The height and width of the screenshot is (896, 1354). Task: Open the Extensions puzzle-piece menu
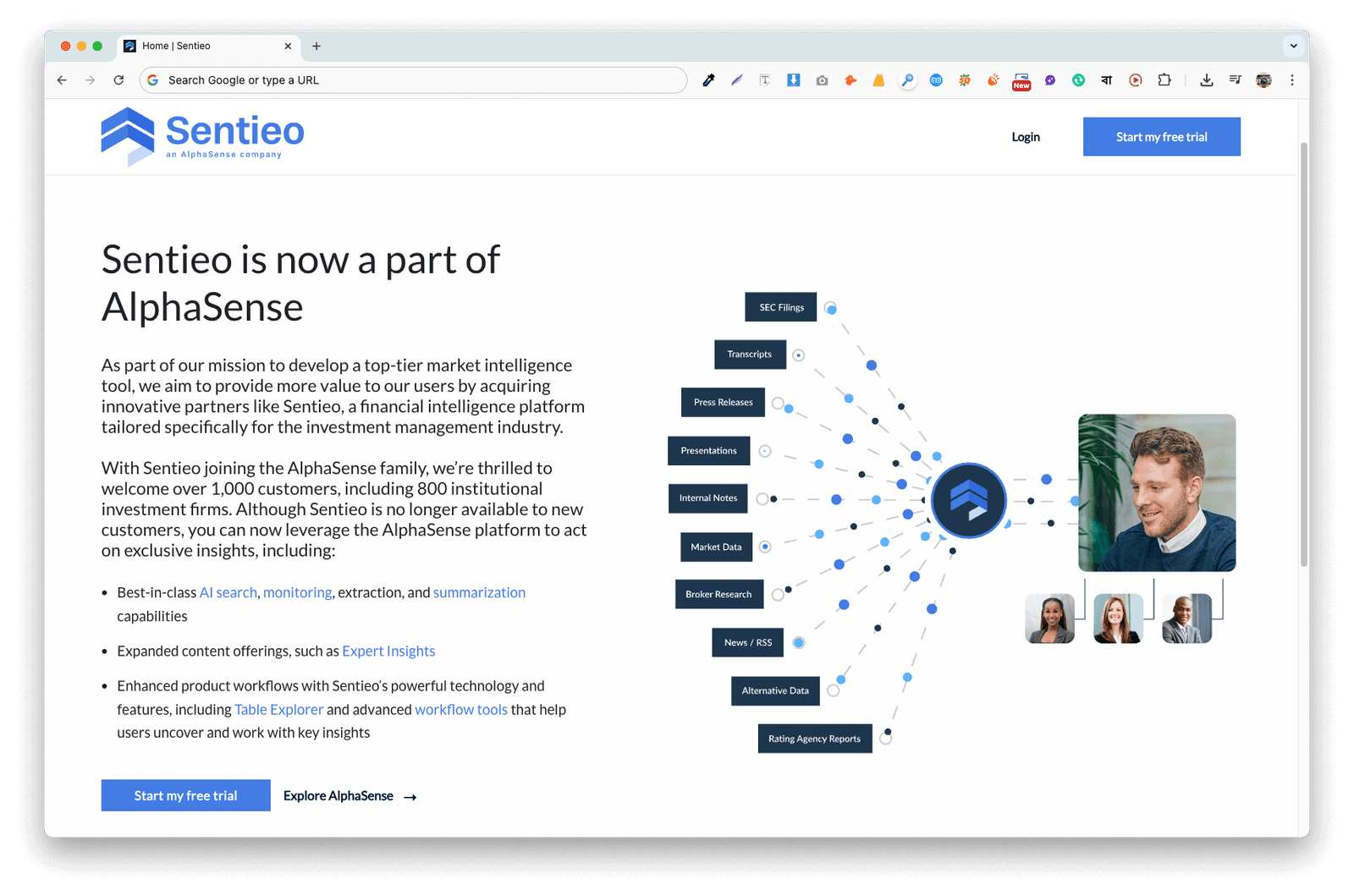click(x=1164, y=80)
